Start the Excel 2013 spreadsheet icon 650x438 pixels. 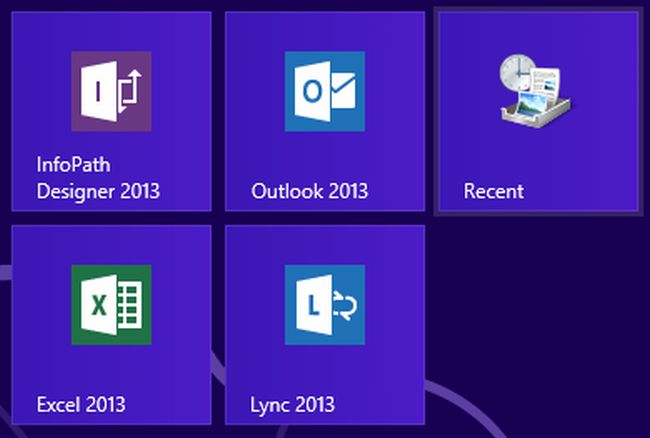pyautogui.click(x=112, y=305)
